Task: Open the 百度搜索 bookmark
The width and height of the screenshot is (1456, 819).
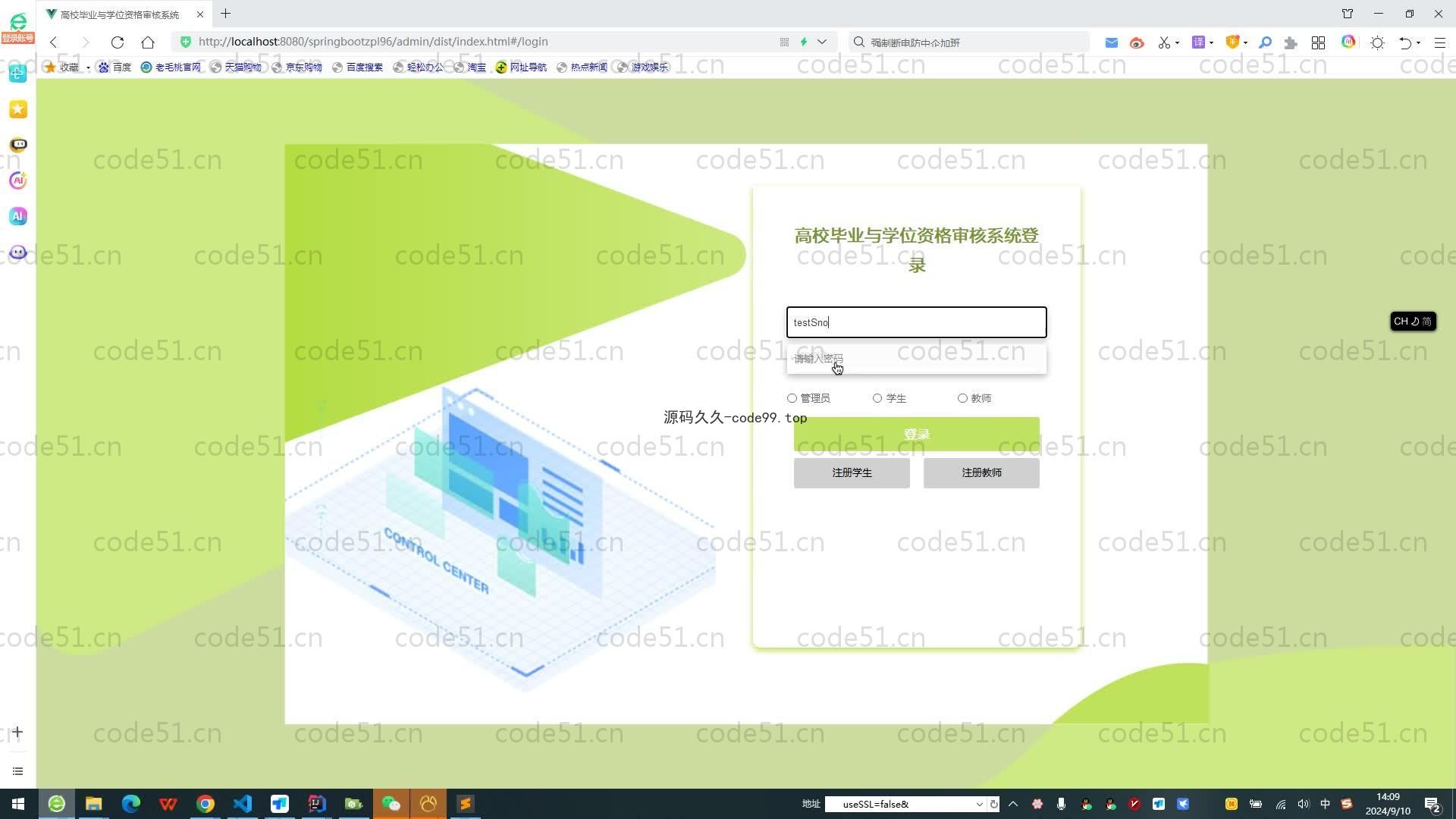Action: tap(357, 67)
